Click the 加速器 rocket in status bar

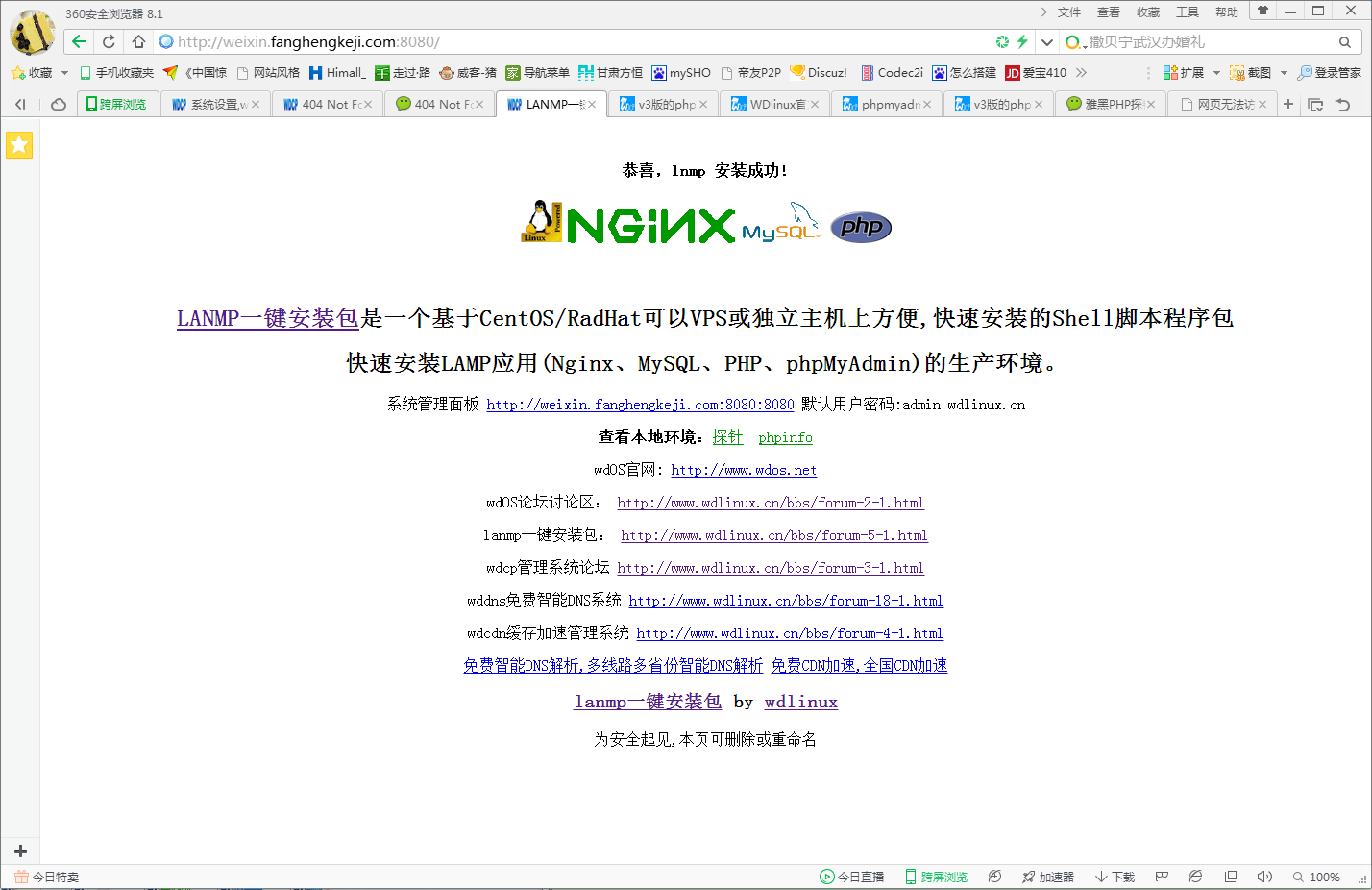1047,877
